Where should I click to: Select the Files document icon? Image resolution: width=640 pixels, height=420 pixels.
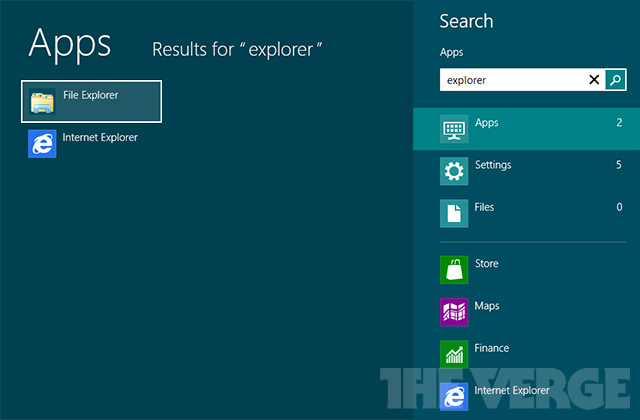[x=454, y=213]
